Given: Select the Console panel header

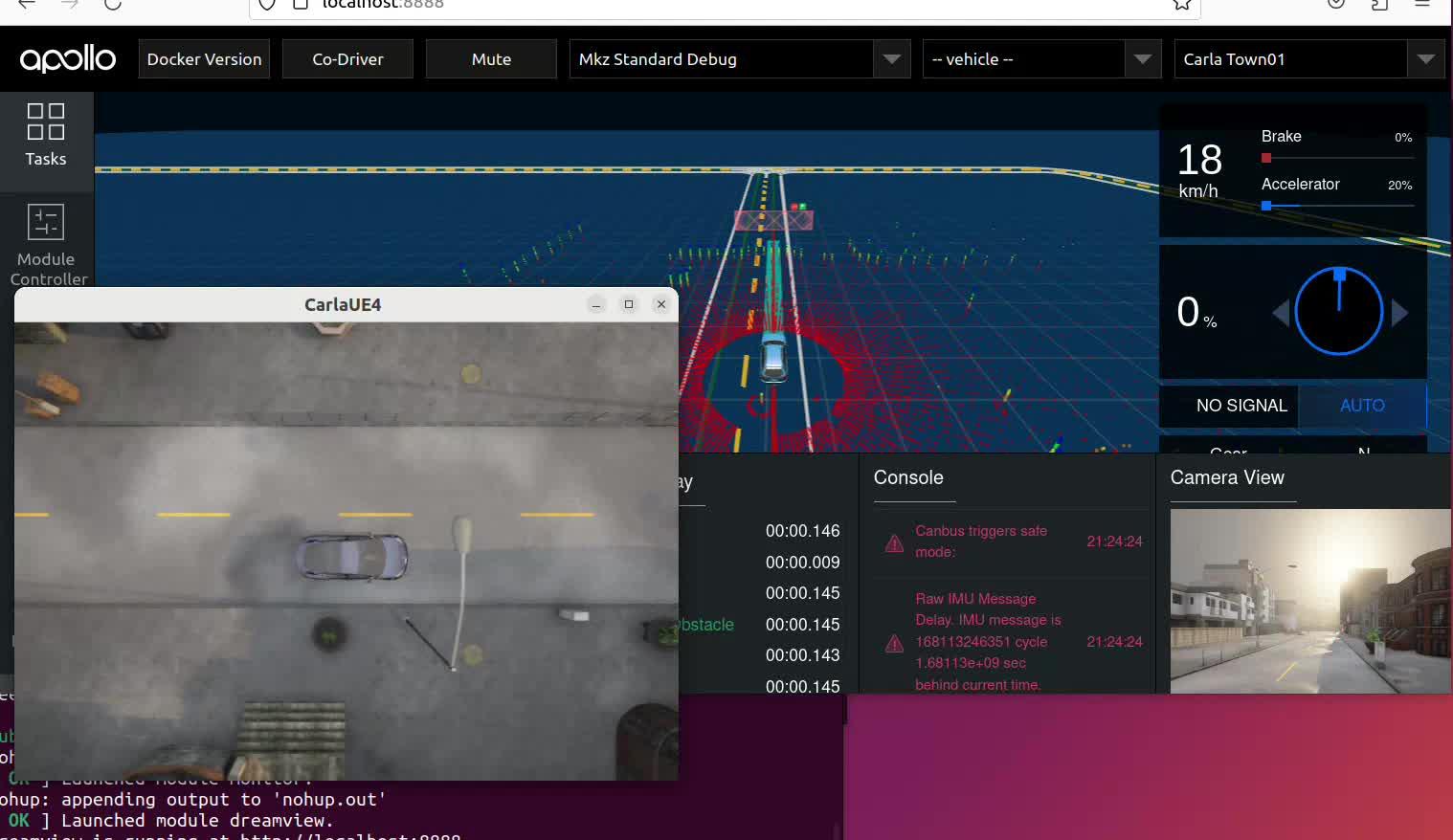Looking at the screenshot, I should pyautogui.click(x=908, y=477).
